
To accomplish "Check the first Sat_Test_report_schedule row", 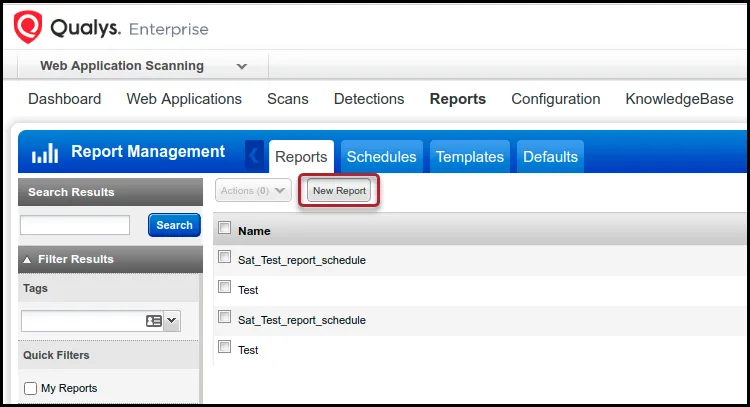I will coord(224,257).
